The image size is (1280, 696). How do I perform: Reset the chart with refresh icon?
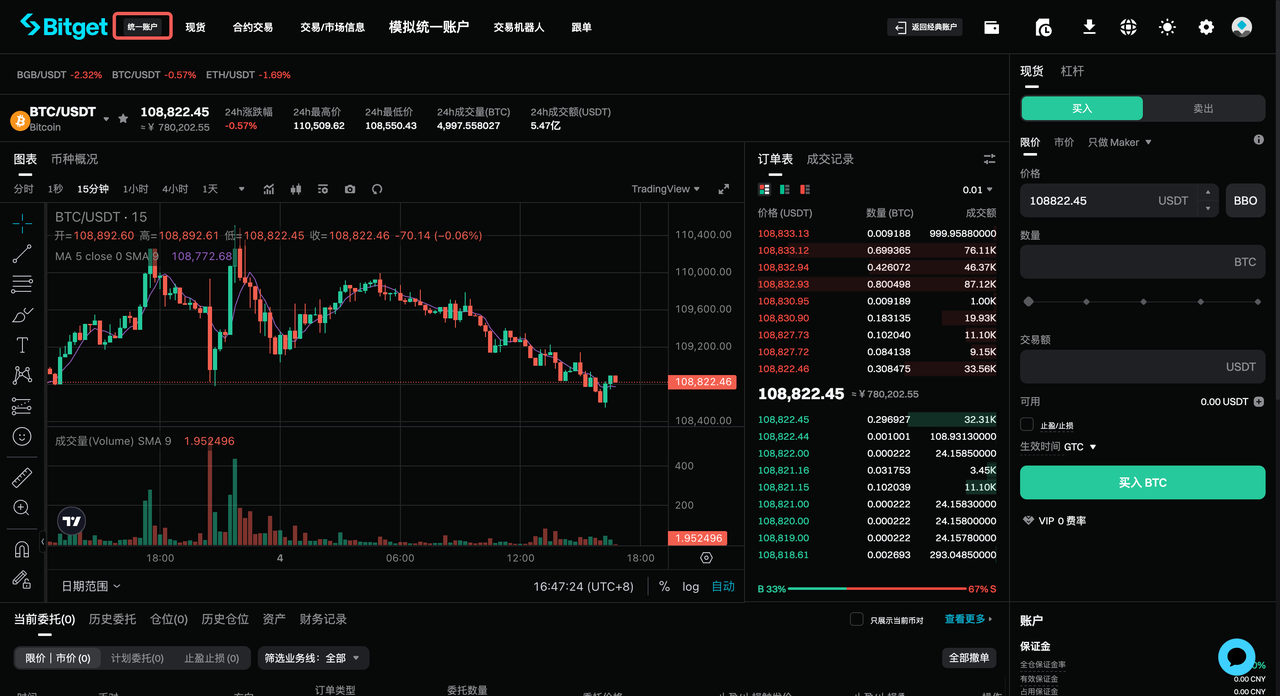pos(377,189)
